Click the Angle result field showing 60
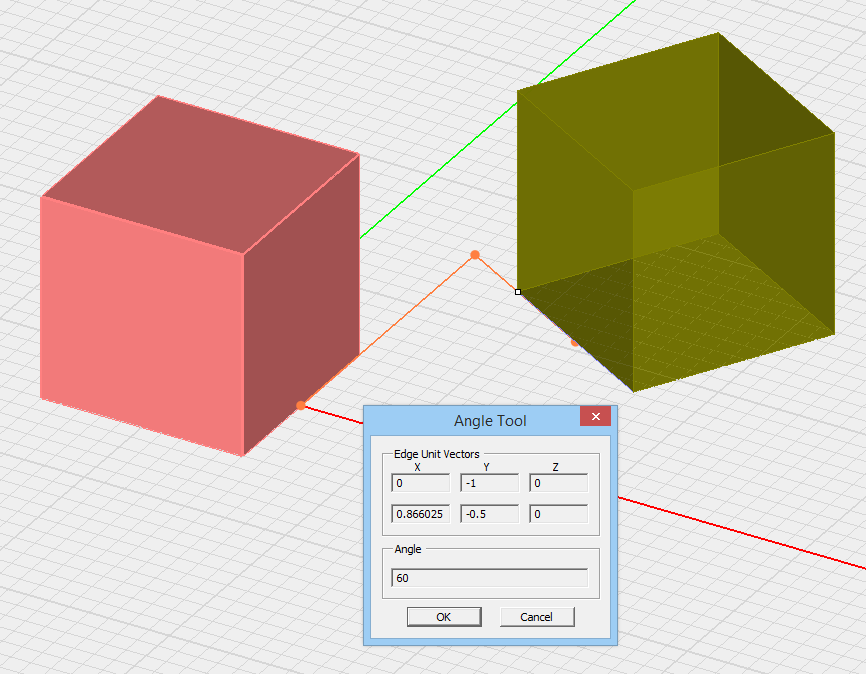 click(x=489, y=578)
